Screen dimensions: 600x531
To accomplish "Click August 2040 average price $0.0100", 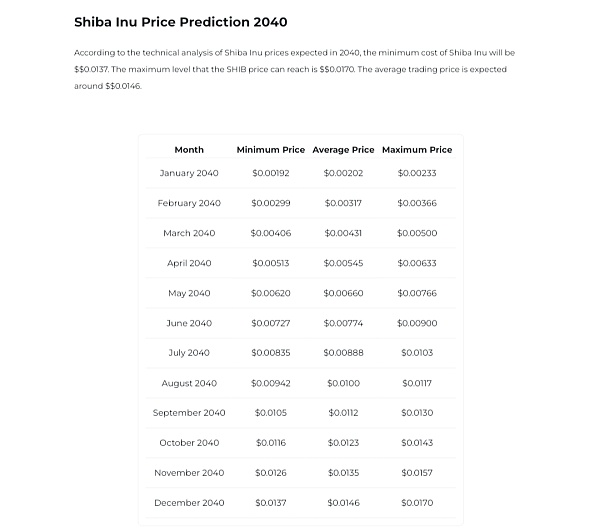I will click(x=343, y=383).
